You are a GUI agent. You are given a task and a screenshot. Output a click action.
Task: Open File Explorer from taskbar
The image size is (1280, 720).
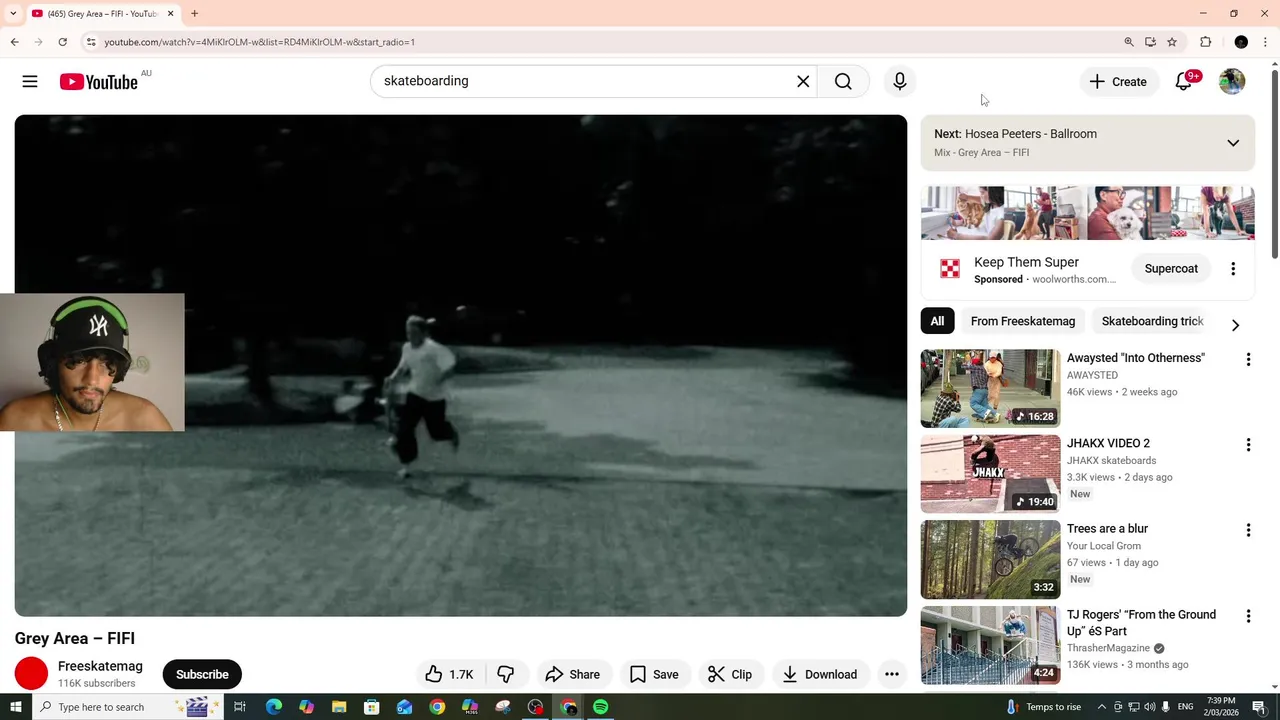(339, 707)
